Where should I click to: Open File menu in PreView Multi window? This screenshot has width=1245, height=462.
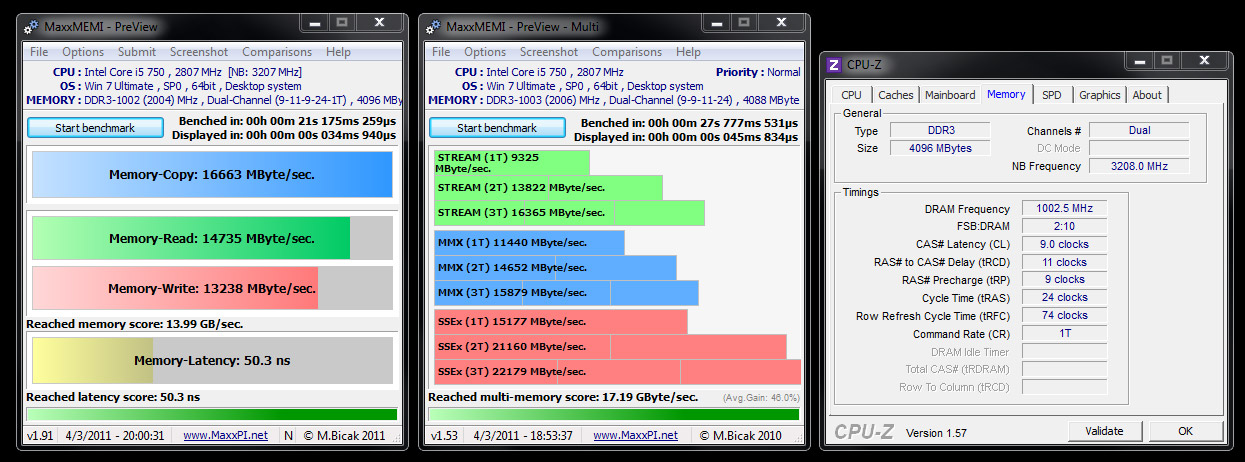tap(441, 52)
